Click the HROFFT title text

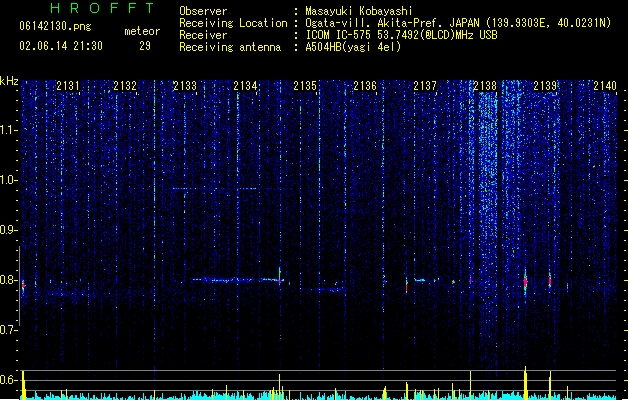[102, 8]
